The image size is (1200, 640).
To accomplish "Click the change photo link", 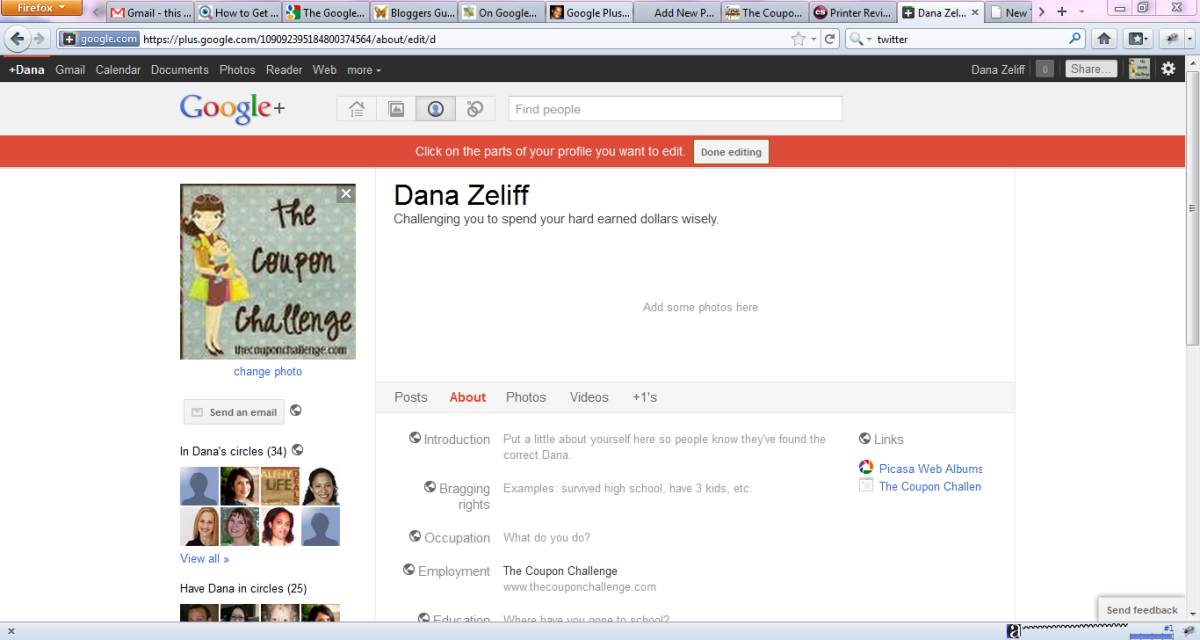I will point(268,371).
